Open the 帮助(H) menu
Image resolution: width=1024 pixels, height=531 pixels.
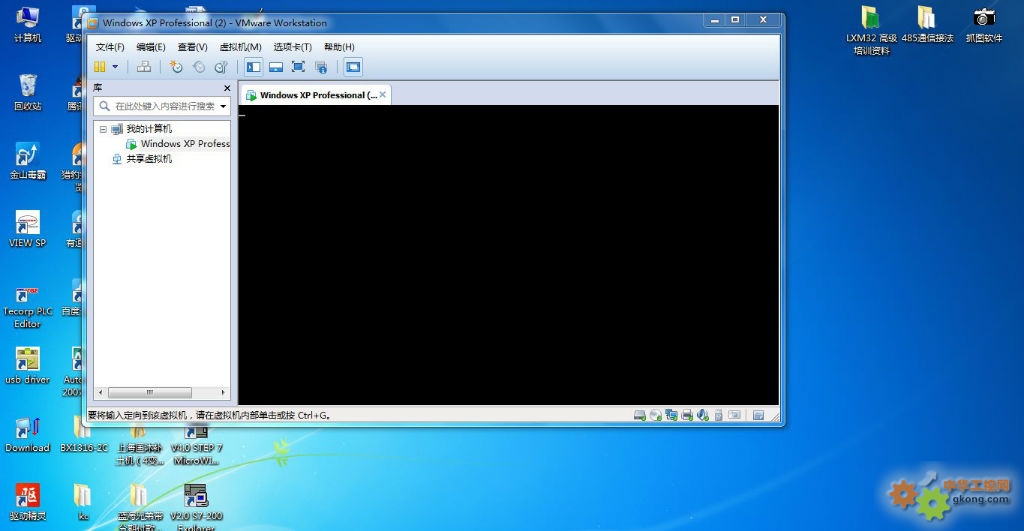(340, 47)
